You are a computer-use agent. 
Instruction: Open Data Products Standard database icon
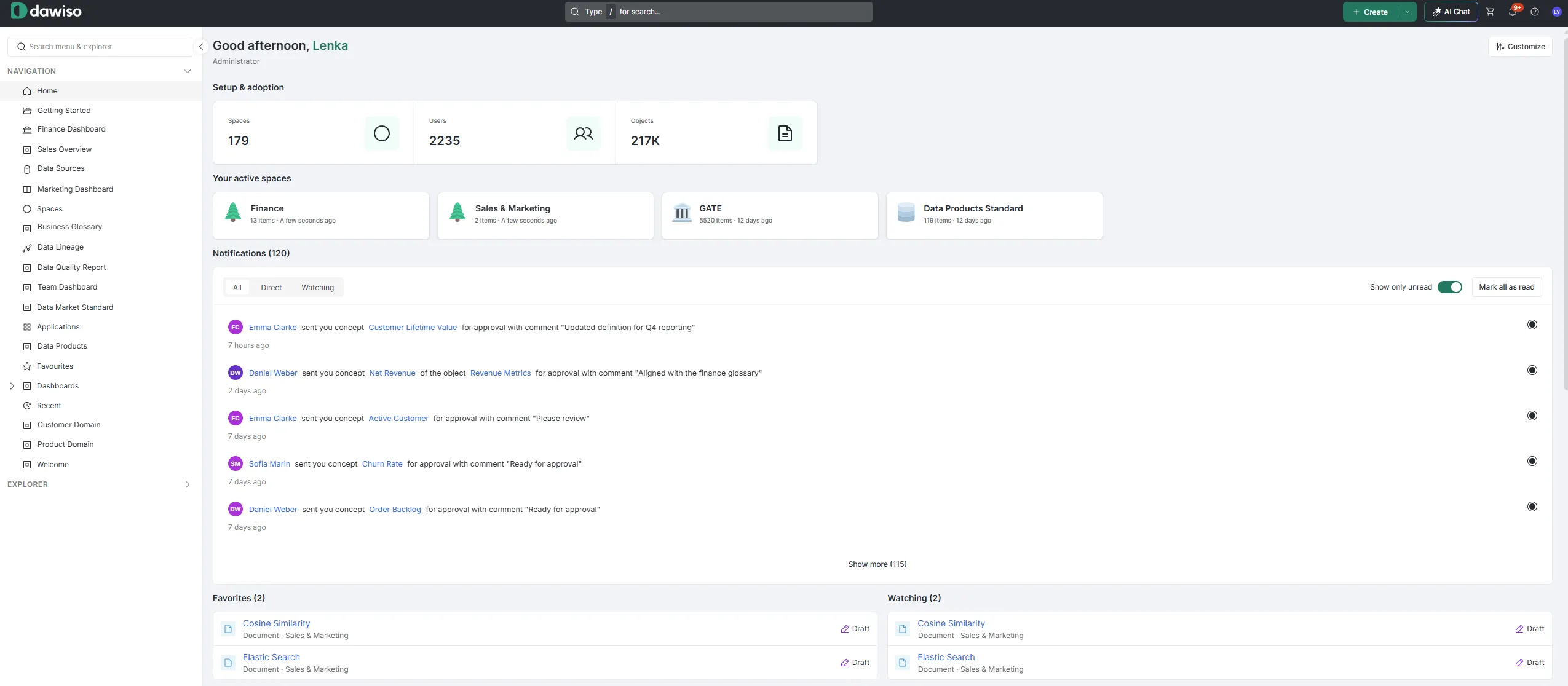(906, 213)
